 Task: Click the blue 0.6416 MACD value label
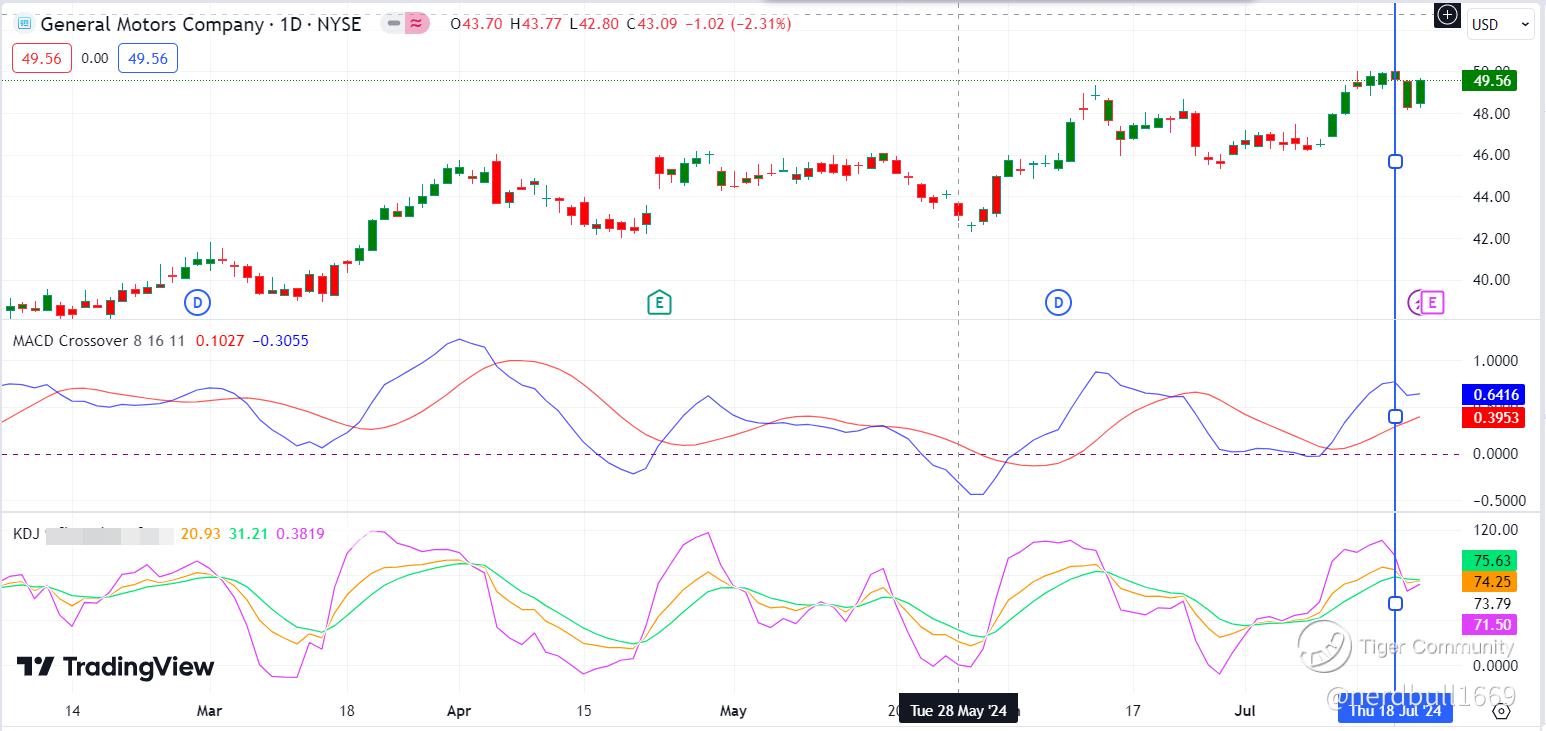pyautogui.click(x=1492, y=395)
